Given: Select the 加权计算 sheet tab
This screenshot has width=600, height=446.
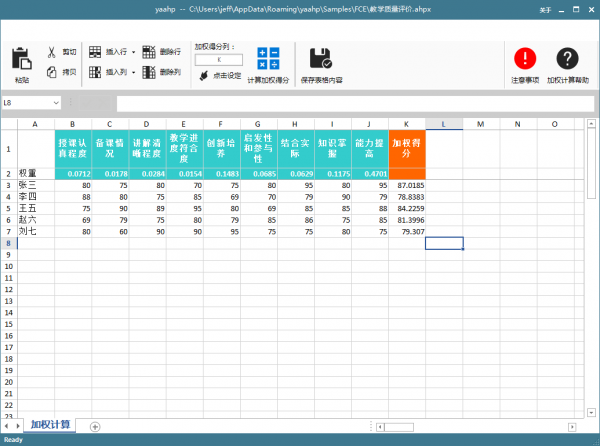Looking at the screenshot, I should click(50, 425).
